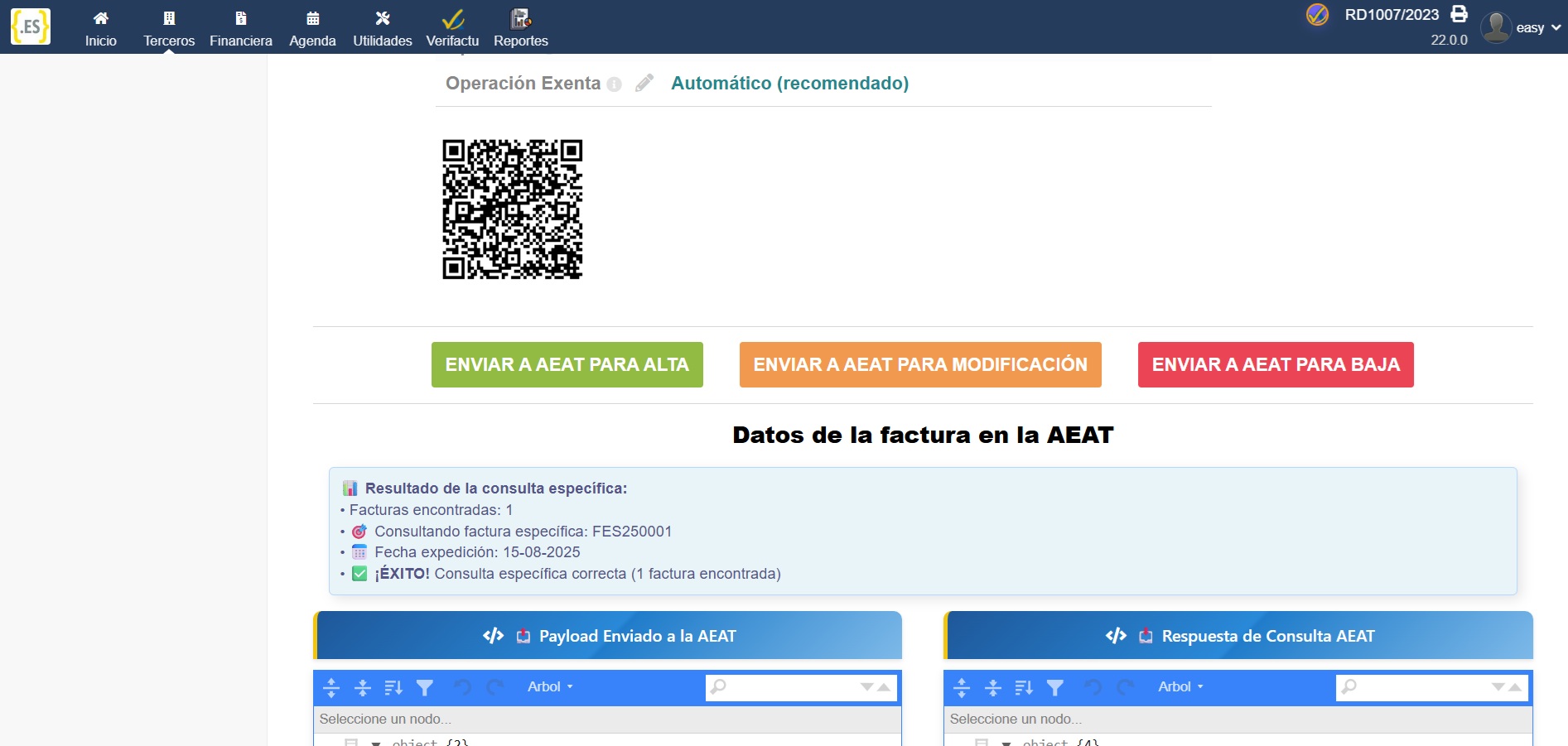Open the Arbol mode dropdown in Respuesta editor

pyautogui.click(x=1180, y=686)
